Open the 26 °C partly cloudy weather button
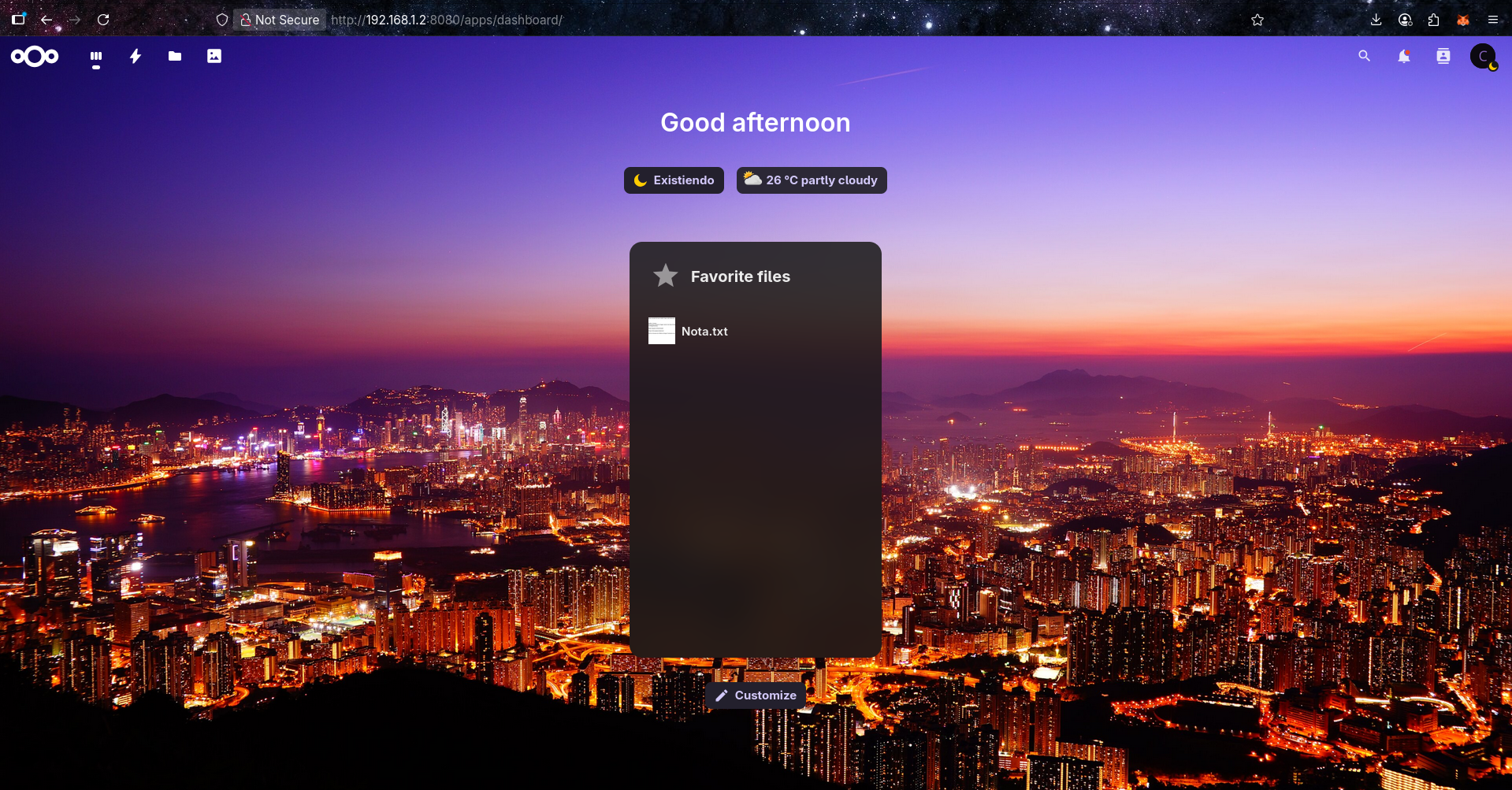The image size is (1512, 790). pyautogui.click(x=812, y=180)
